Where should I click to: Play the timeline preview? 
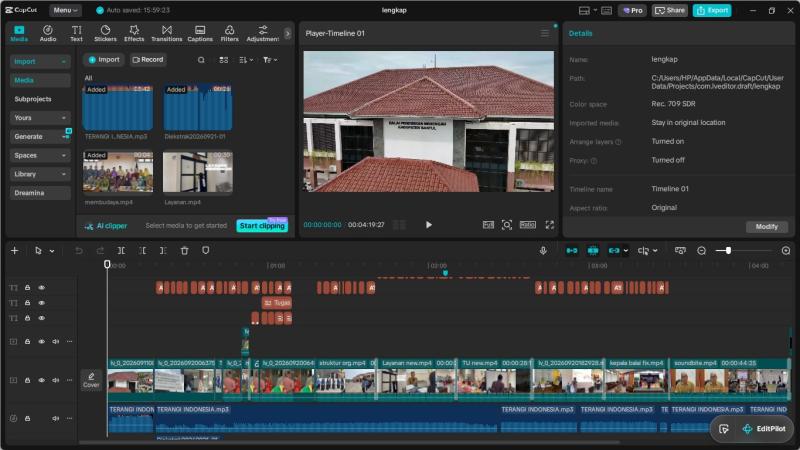coord(429,225)
